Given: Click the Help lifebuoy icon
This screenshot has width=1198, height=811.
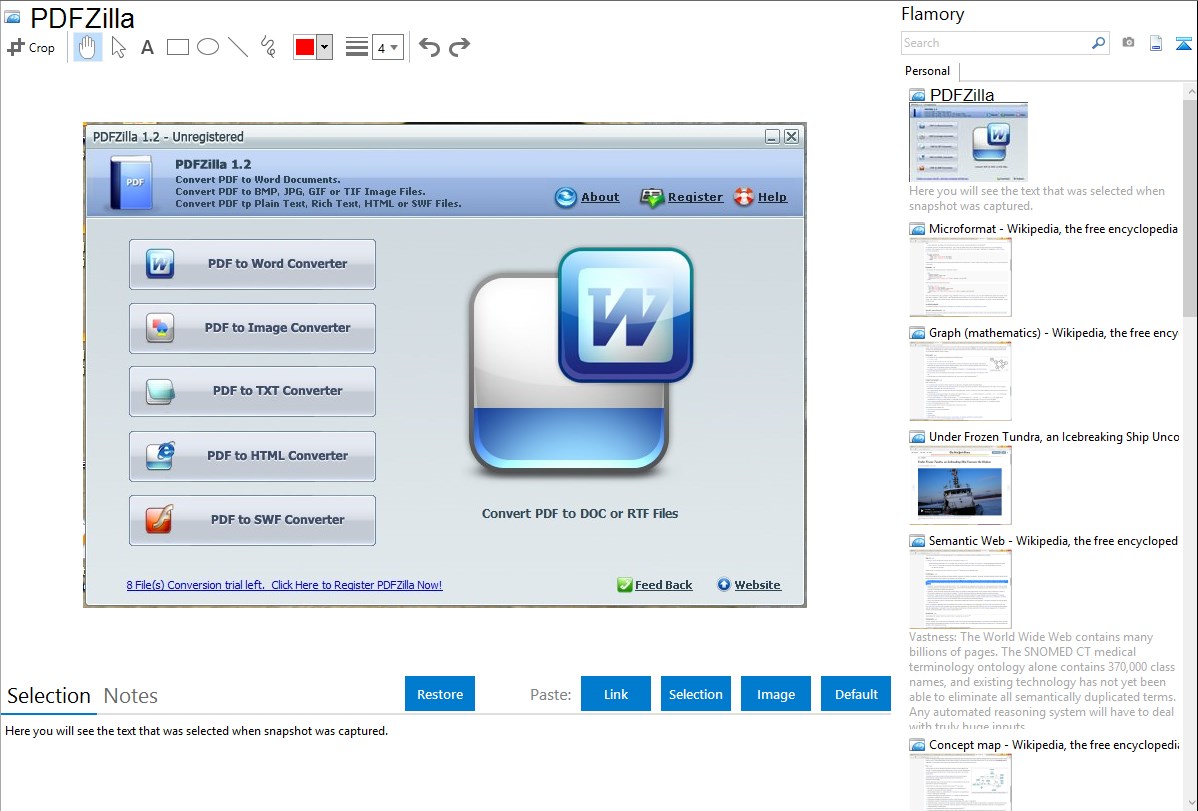Looking at the screenshot, I should (743, 197).
